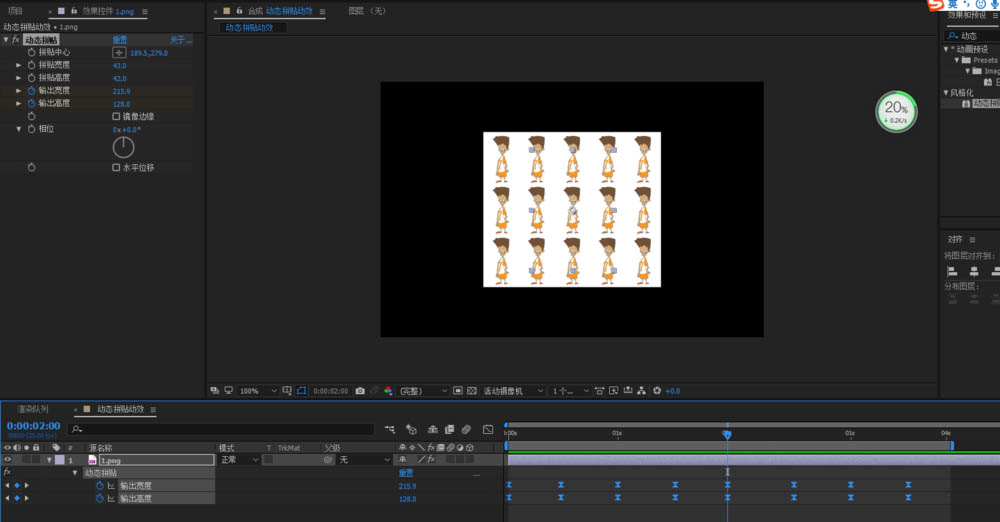Image resolution: width=1000 pixels, height=522 pixels.
Task: Open the graph editor icon in timeline
Action: point(488,429)
